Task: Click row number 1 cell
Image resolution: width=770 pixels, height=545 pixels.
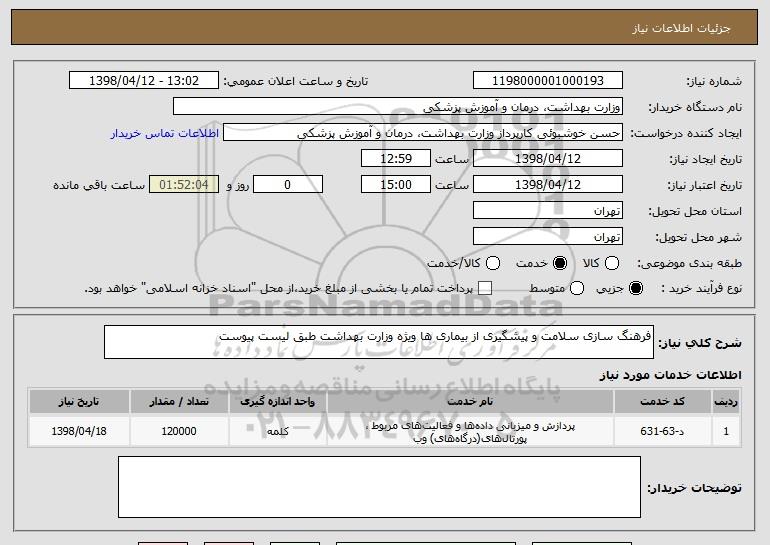Action: 726,431
